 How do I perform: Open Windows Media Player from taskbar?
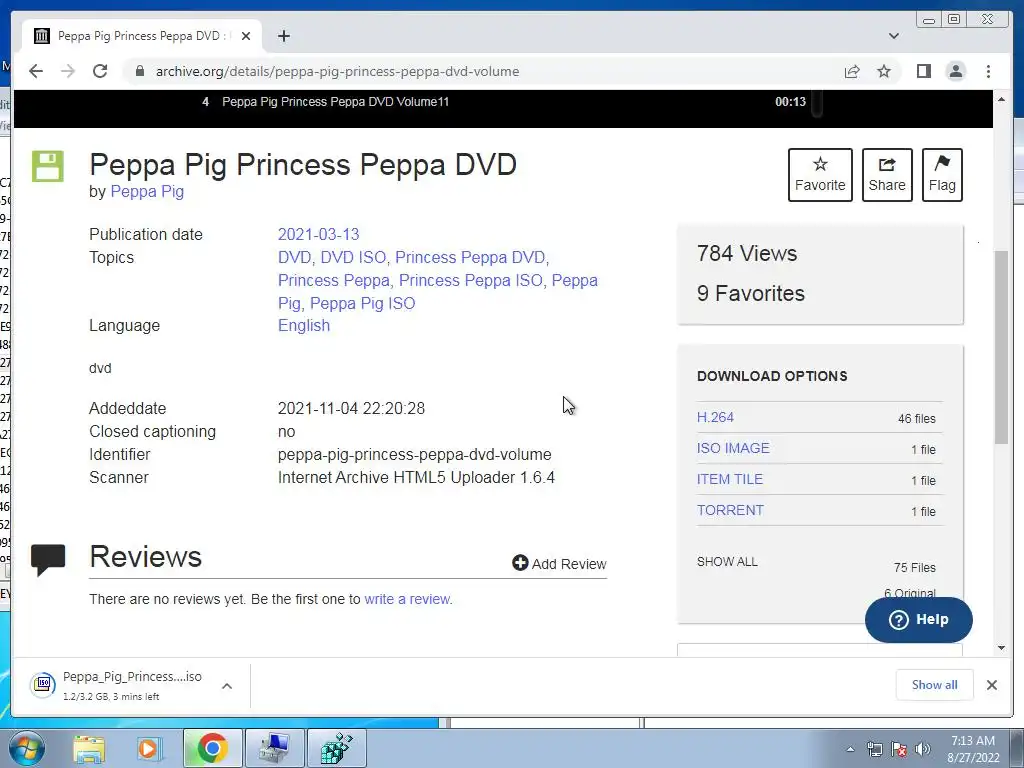coord(148,748)
